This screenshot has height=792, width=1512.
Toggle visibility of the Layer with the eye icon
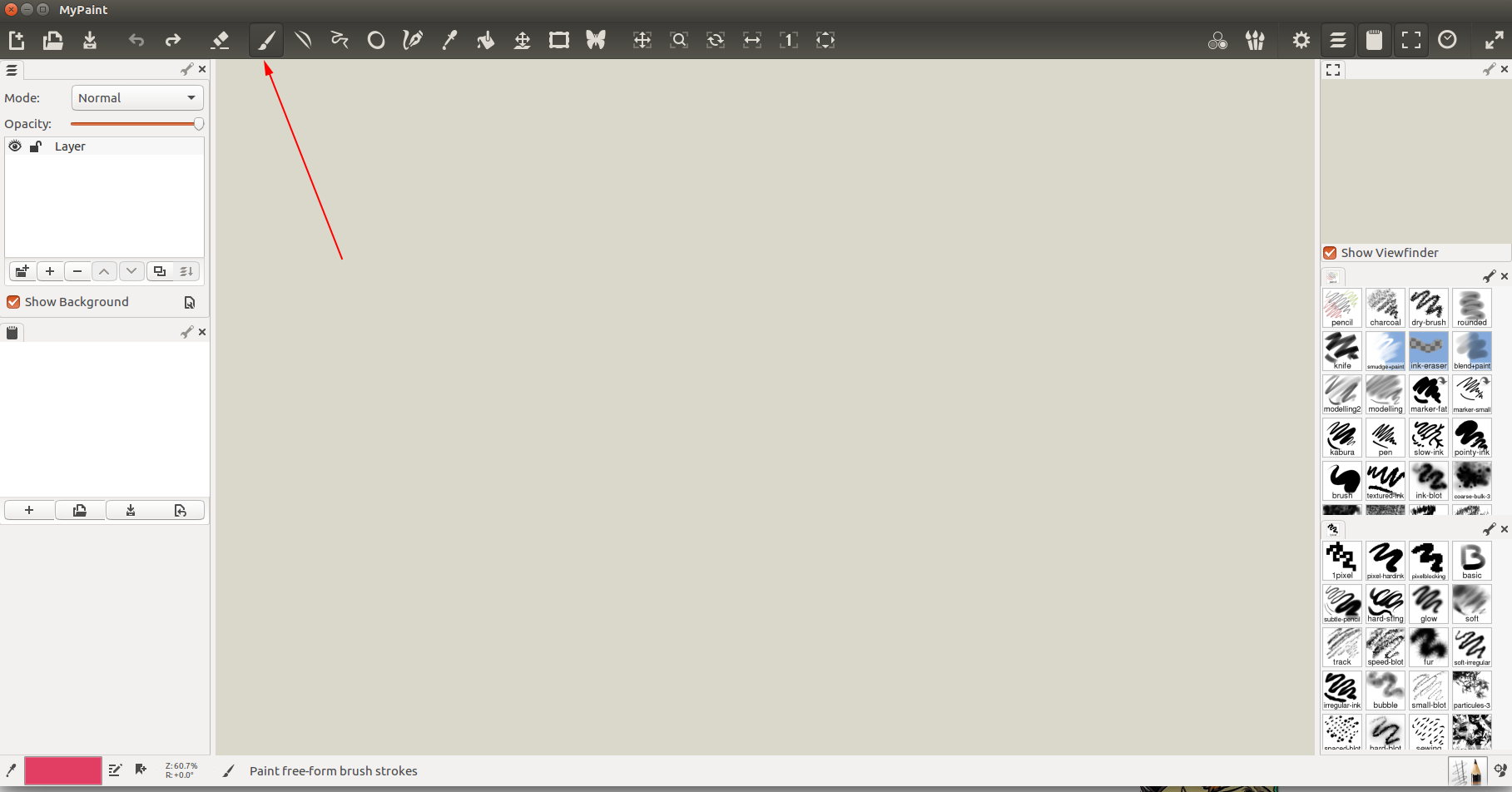[x=14, y=146]
